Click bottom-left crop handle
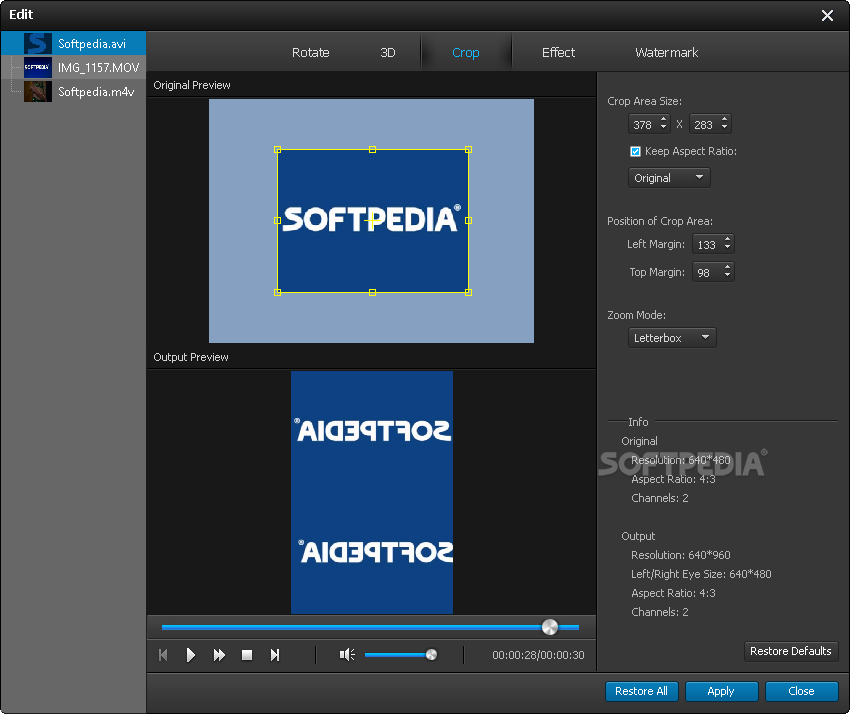 point(278,292)
